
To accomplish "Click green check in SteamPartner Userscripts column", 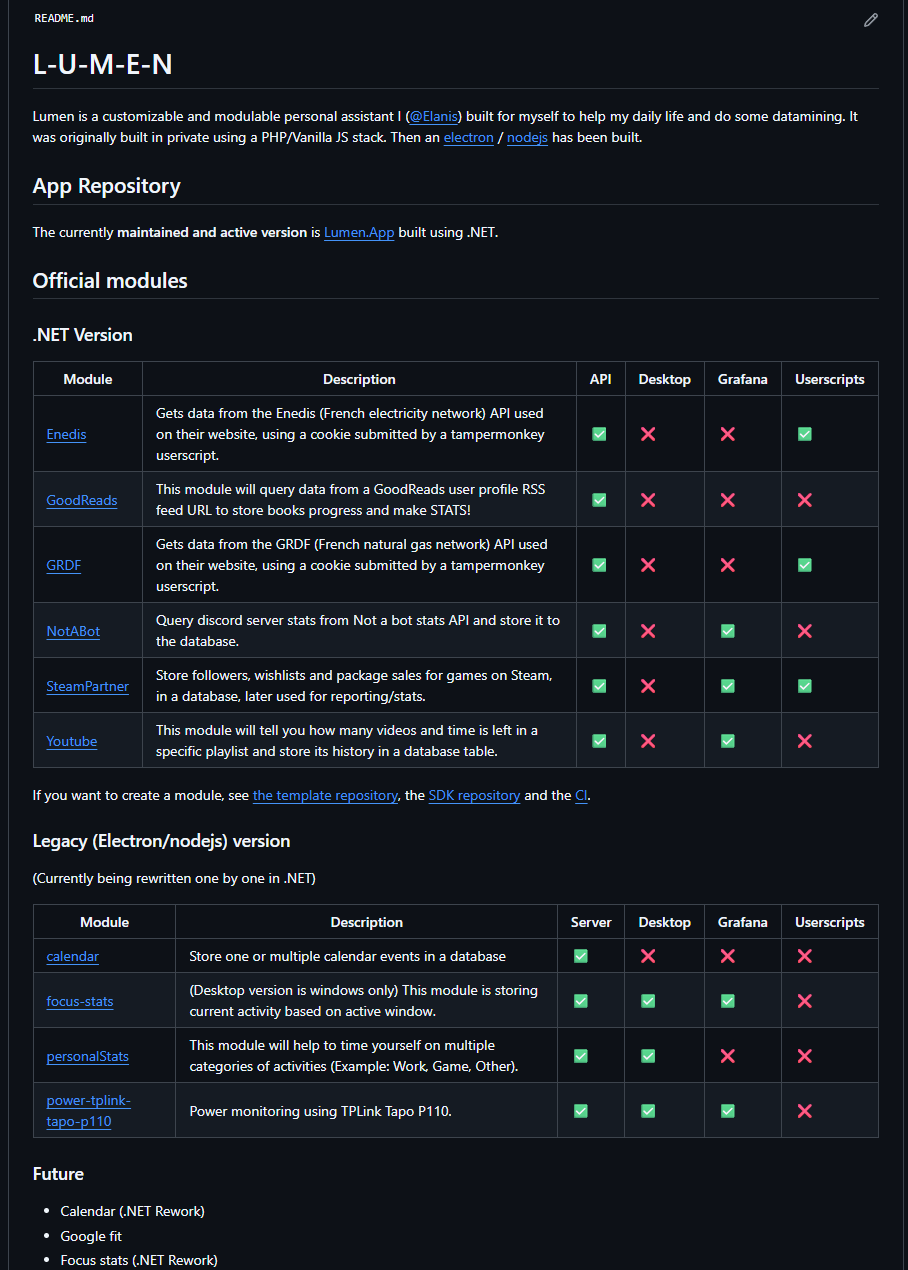I will pos(804,686).
